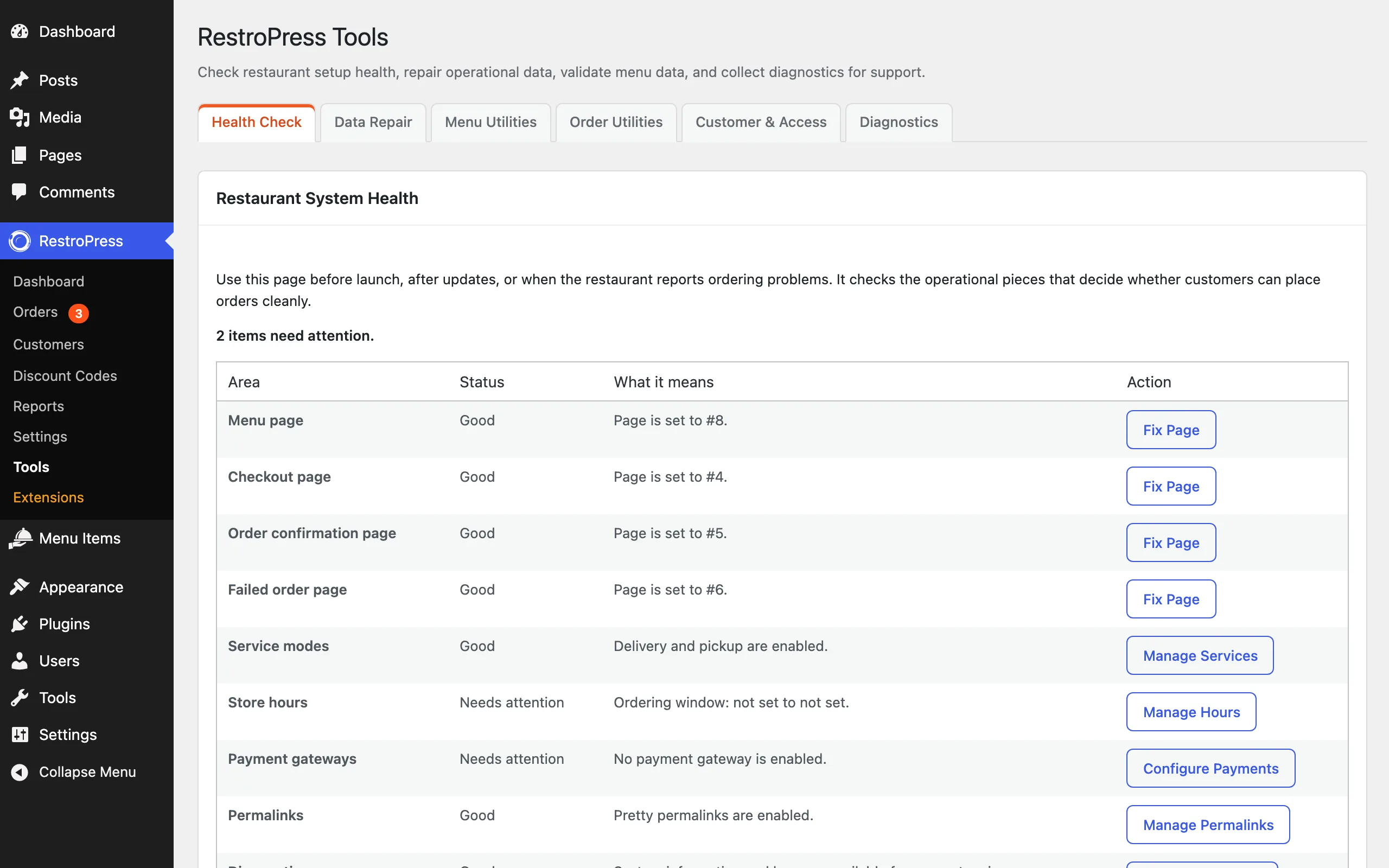Image resolution: width=1389 pixels, height=868 pixels.
Task: Open RestroPress Orders submenu link
Action: 36,312
